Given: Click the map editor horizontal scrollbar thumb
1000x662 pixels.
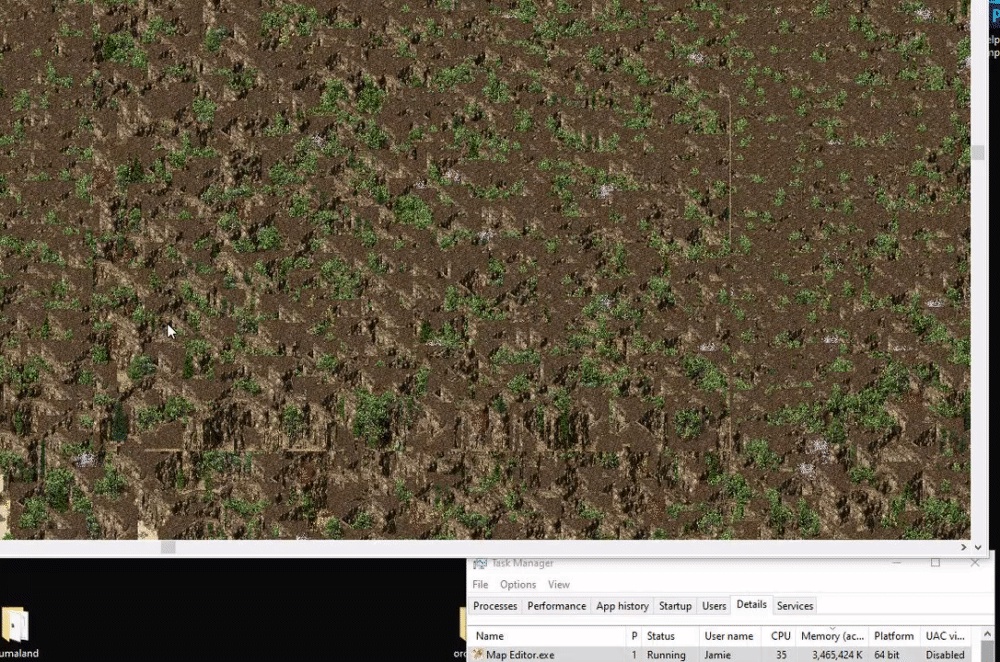Looking at the screenshot, I should pos(168,547).
